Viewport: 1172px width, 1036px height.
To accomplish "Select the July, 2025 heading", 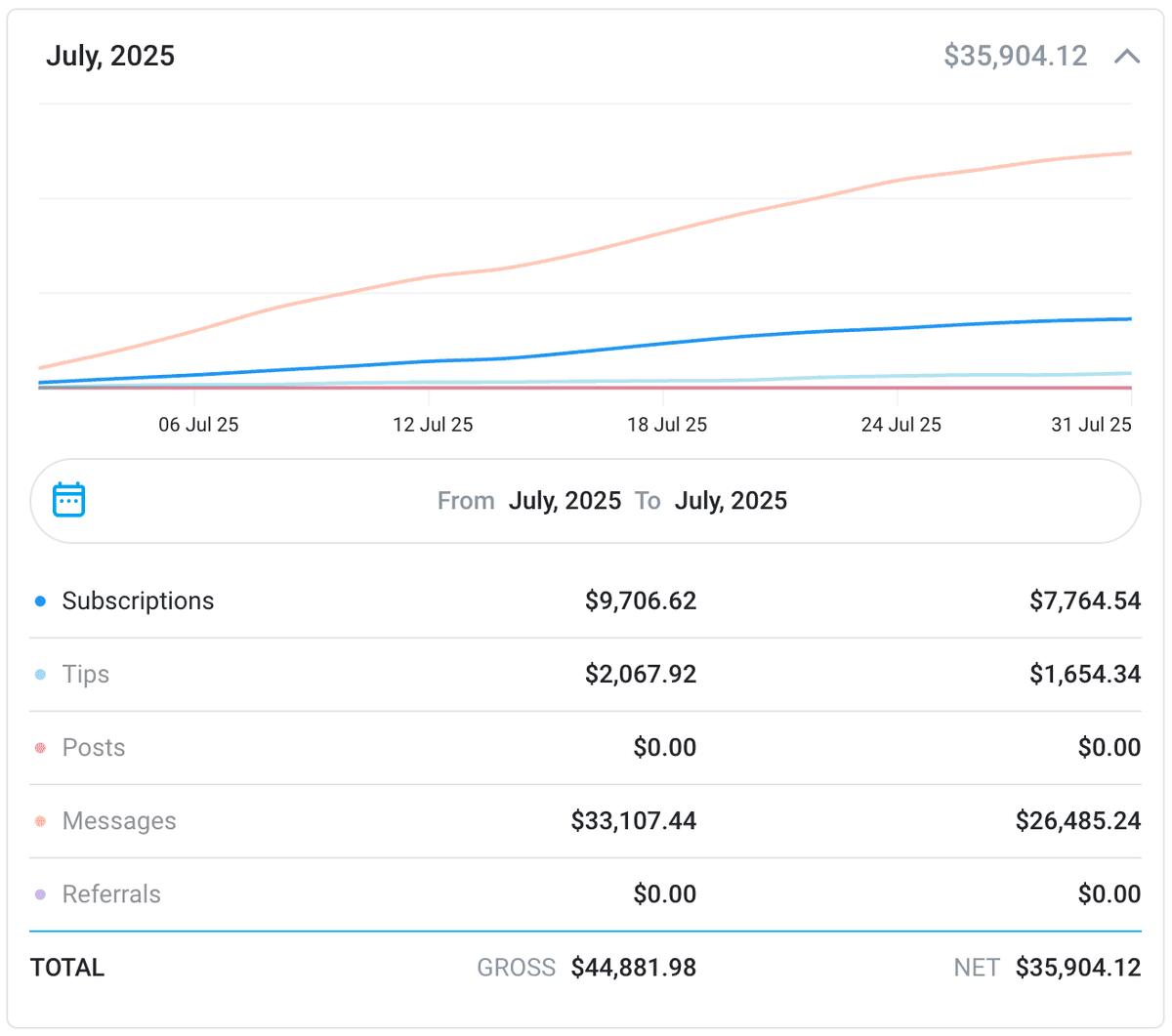I will coord(110,56).
